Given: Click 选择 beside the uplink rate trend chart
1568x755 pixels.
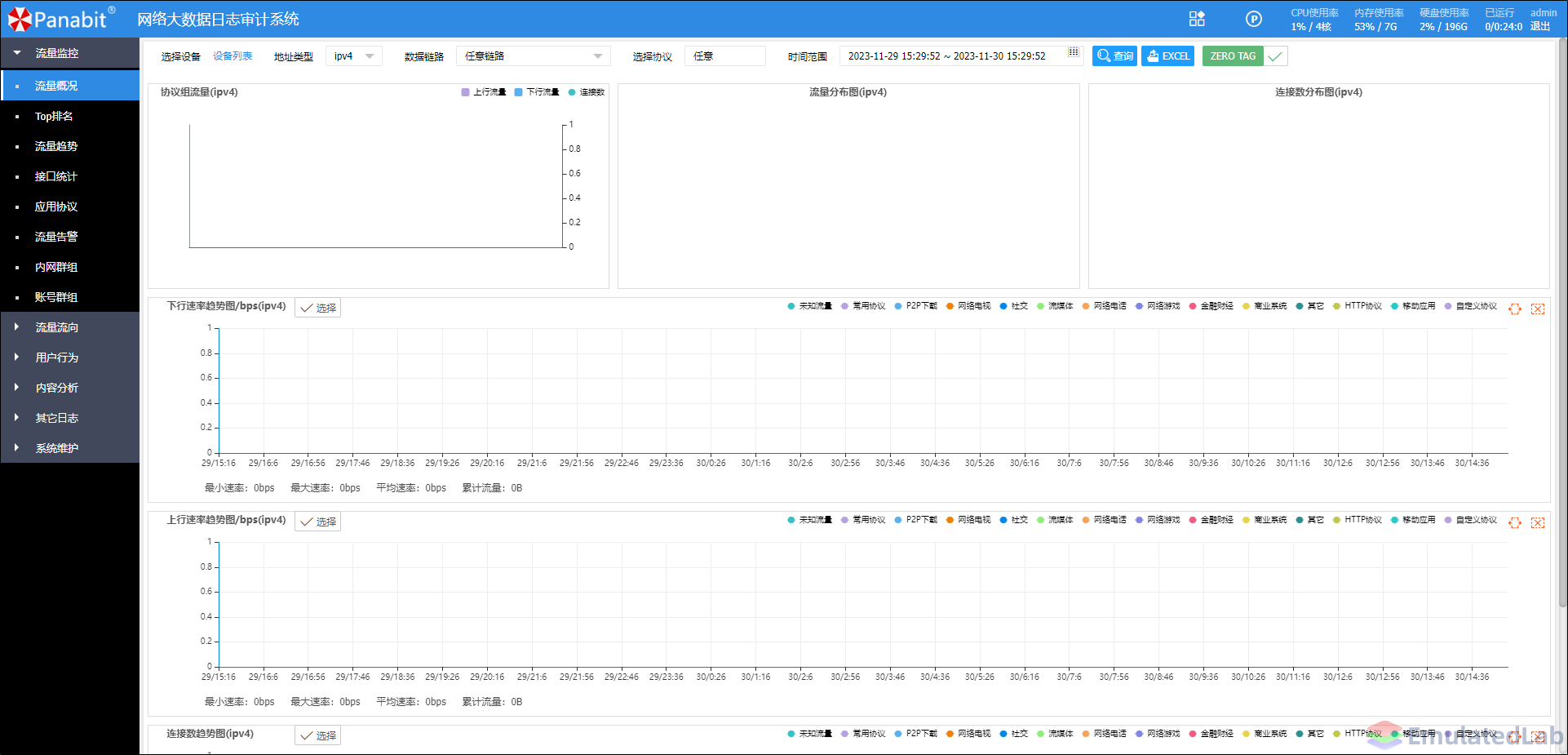Looking at the screenshot, I should pos(317,522).
